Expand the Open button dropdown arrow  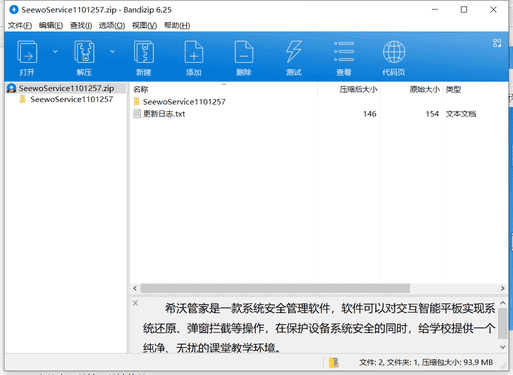55,51
